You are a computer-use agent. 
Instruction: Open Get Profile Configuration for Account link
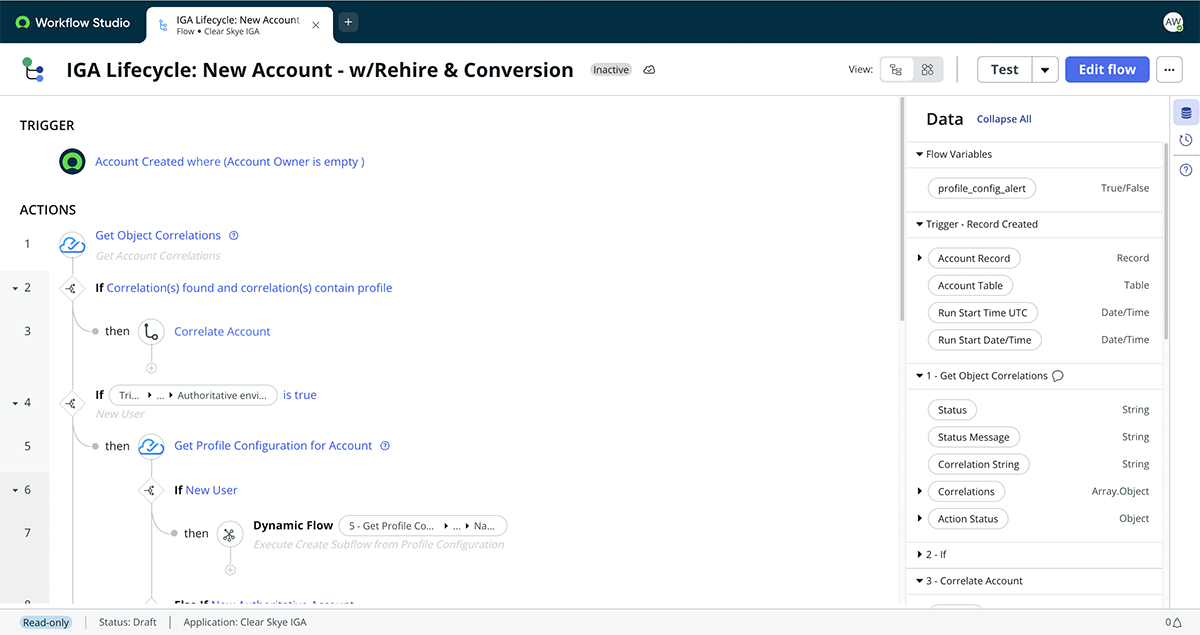tap(273, 446)
